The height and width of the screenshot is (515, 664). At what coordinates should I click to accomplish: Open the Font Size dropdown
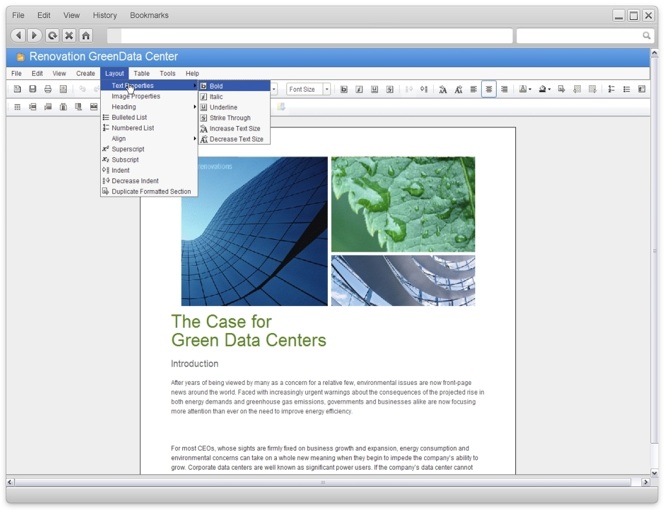point(326,89)
